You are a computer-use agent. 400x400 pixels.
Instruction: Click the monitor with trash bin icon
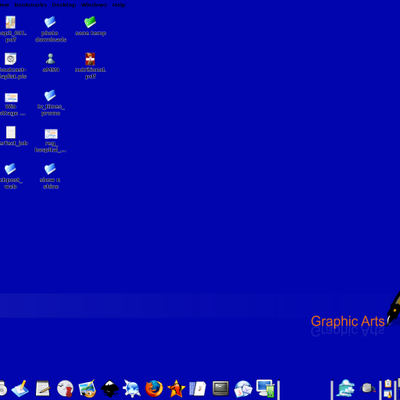[266, 389]
